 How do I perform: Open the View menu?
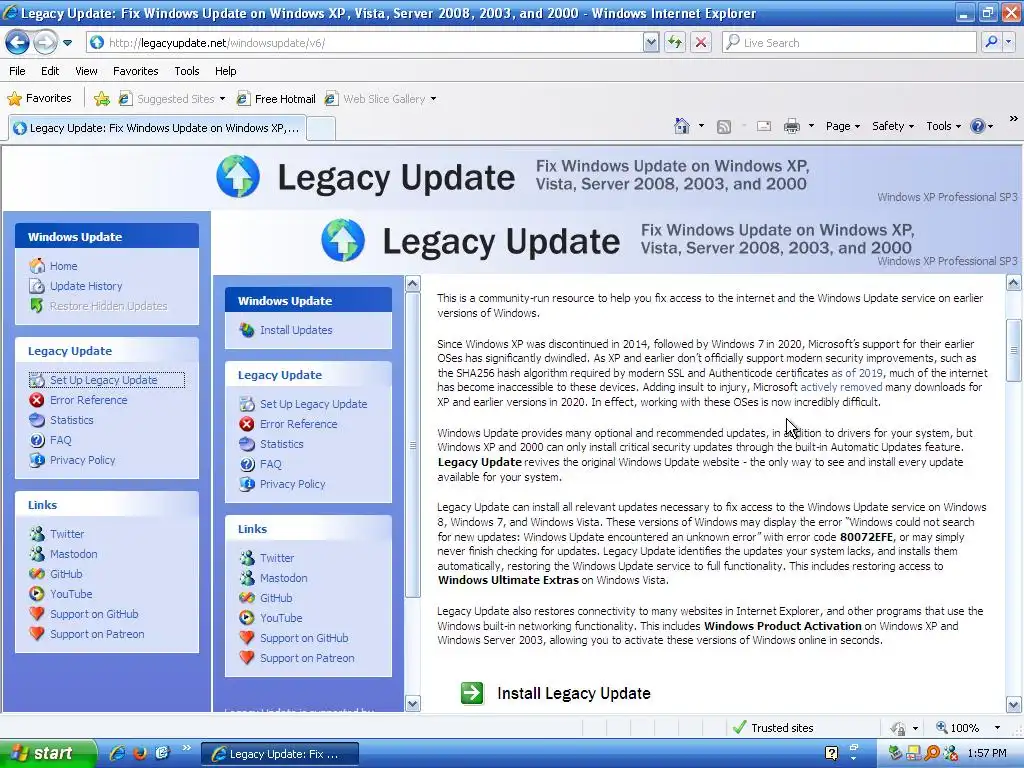tap(86, 71)
